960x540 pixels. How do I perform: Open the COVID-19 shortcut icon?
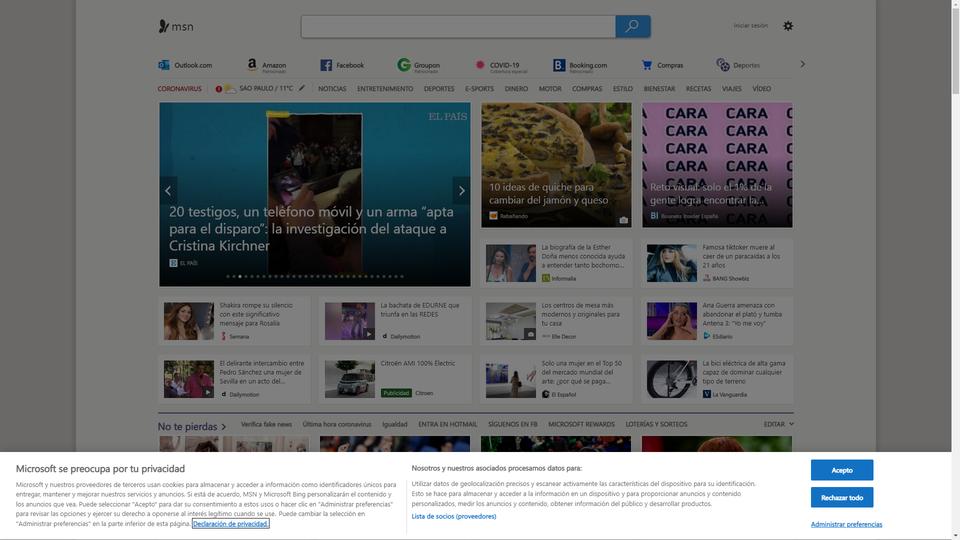click(x=480, y=64)
